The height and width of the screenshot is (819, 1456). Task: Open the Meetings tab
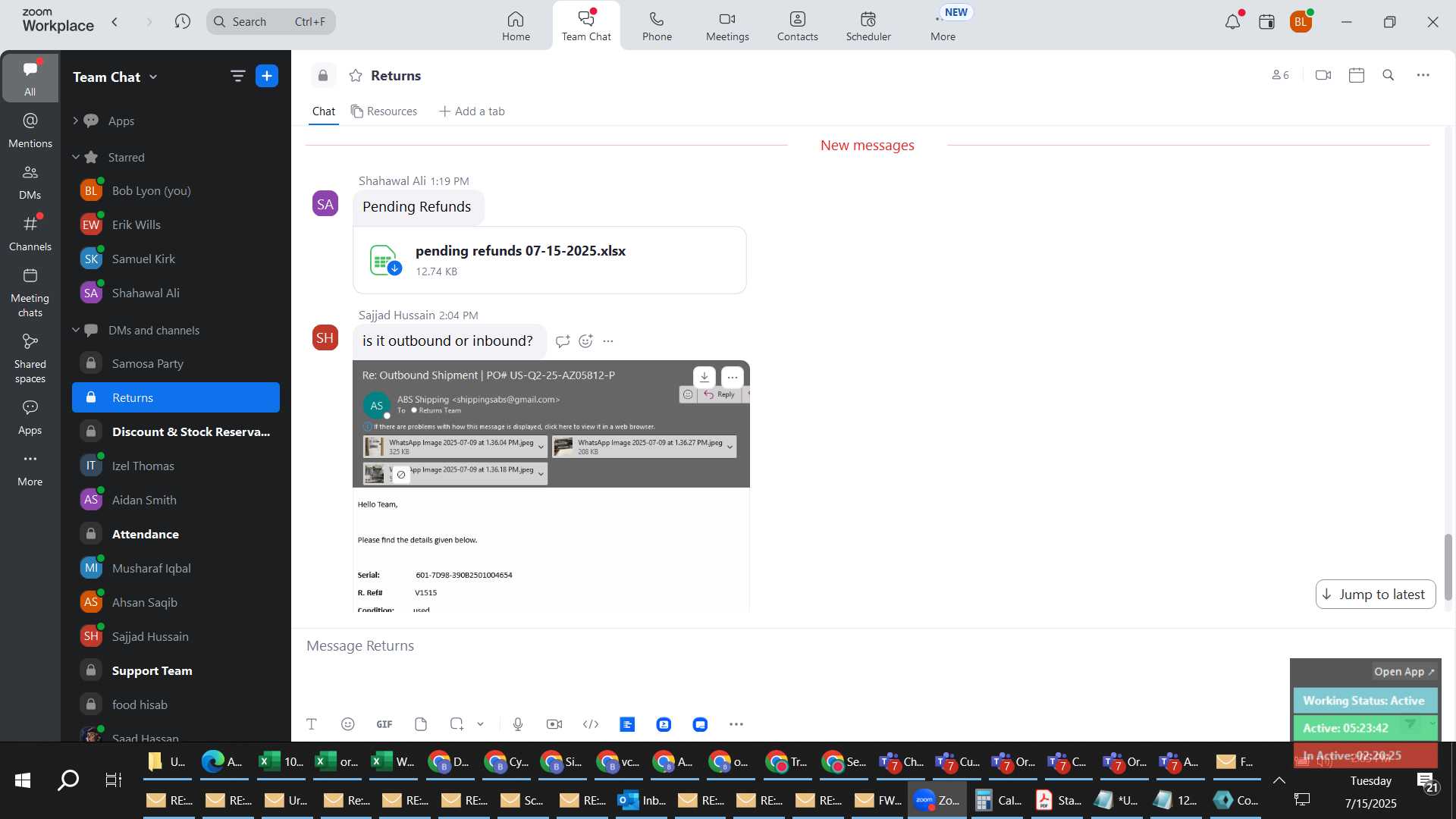[727, 26]
